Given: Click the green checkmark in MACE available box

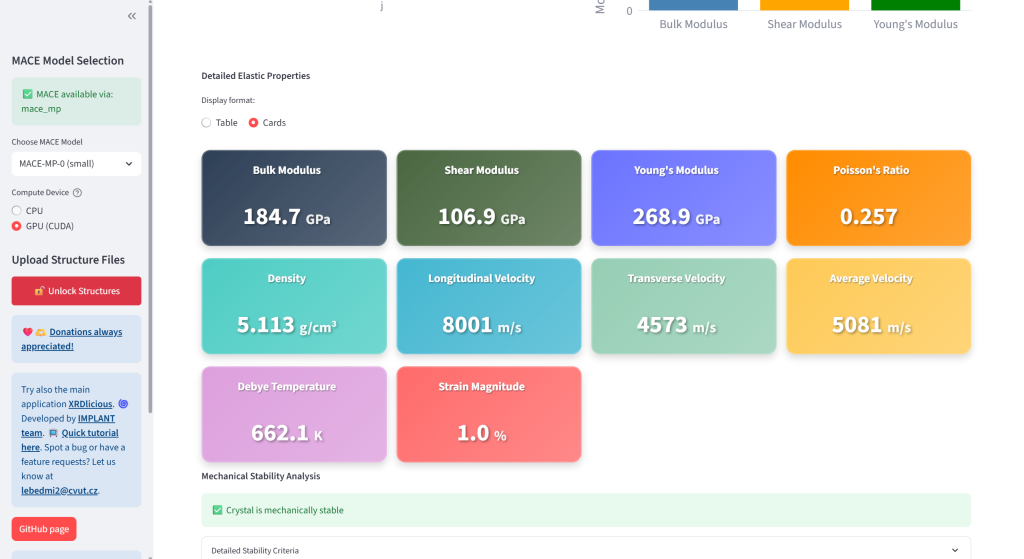Looking at the screenshot, I should point(27,94).
